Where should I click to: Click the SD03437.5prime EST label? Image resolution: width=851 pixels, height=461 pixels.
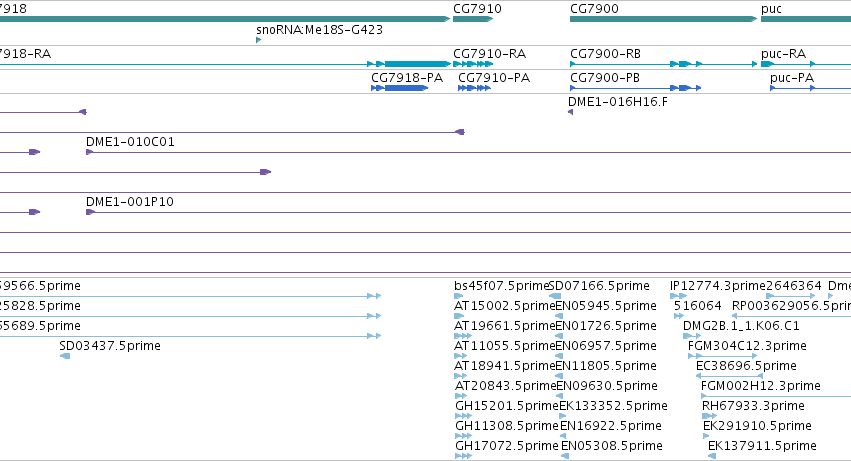click(x=110, y=345)
